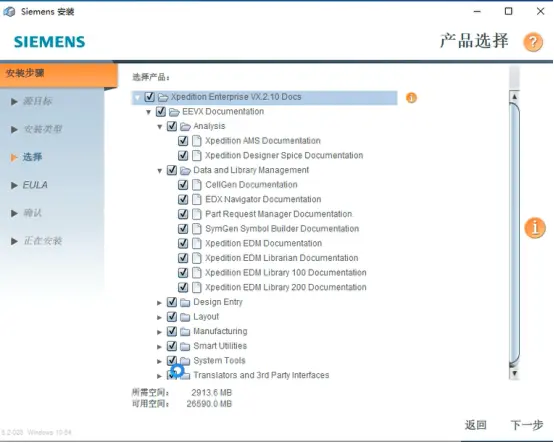This screenshot has height=443, width=554.
Task: Click Data and Library Management folder icon
Action: [185, 171]
